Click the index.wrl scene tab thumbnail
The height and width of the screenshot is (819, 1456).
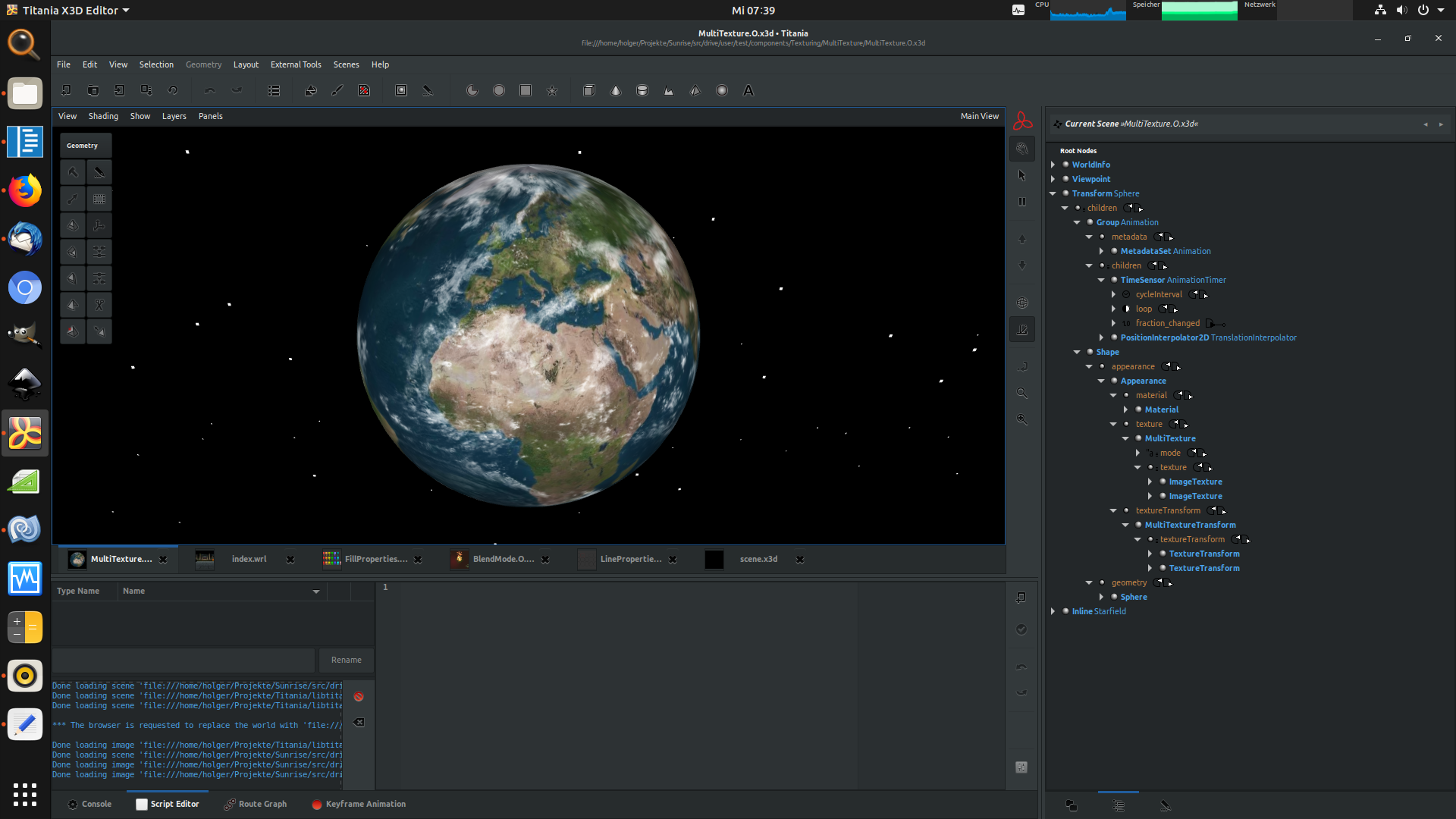click(205, 560)
